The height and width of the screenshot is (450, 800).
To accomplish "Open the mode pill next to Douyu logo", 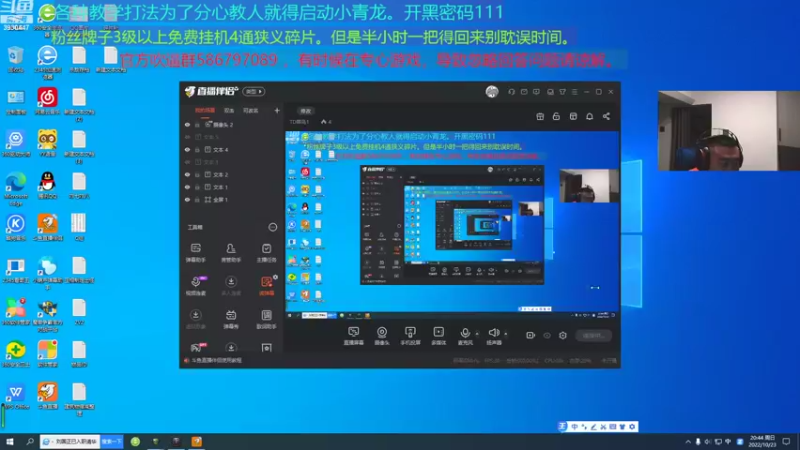I will point(254,92).
